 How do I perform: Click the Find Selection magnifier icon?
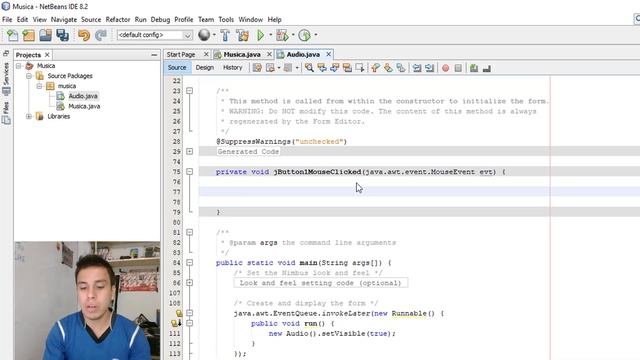click(309, 68)
